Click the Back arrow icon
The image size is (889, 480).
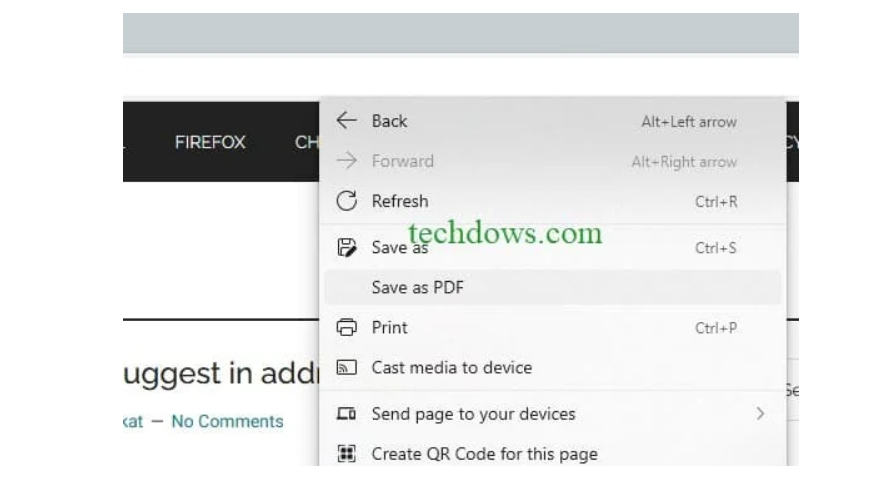point(346,120)
